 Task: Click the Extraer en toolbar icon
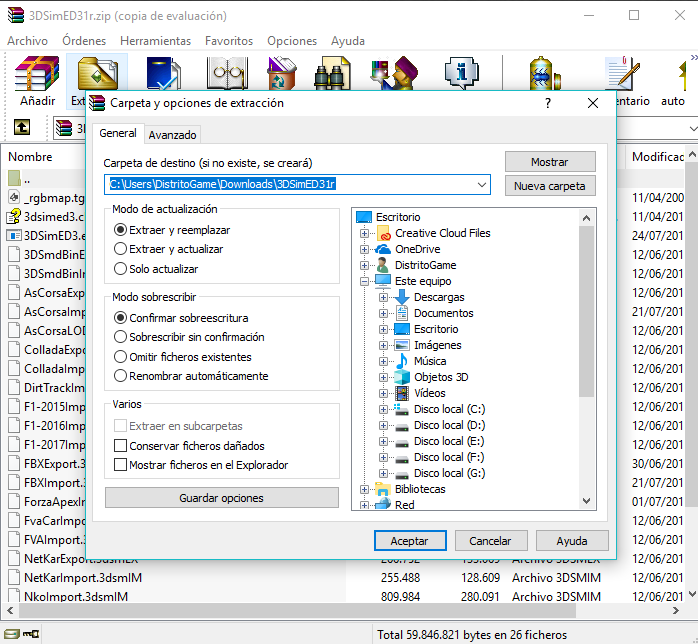(x=97, y=73)
